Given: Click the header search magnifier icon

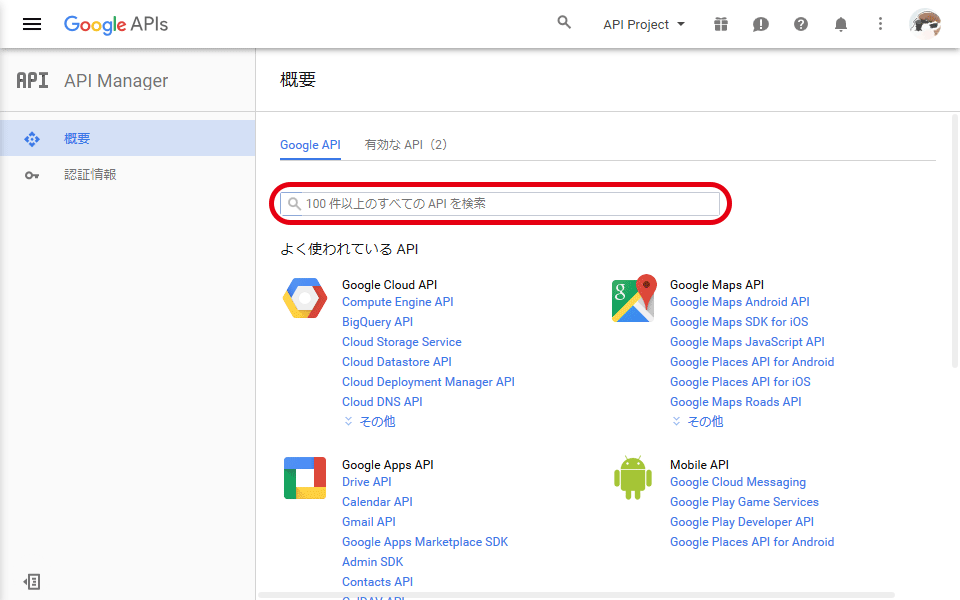Looking at the screenshot, I should [x=564, y=23].
